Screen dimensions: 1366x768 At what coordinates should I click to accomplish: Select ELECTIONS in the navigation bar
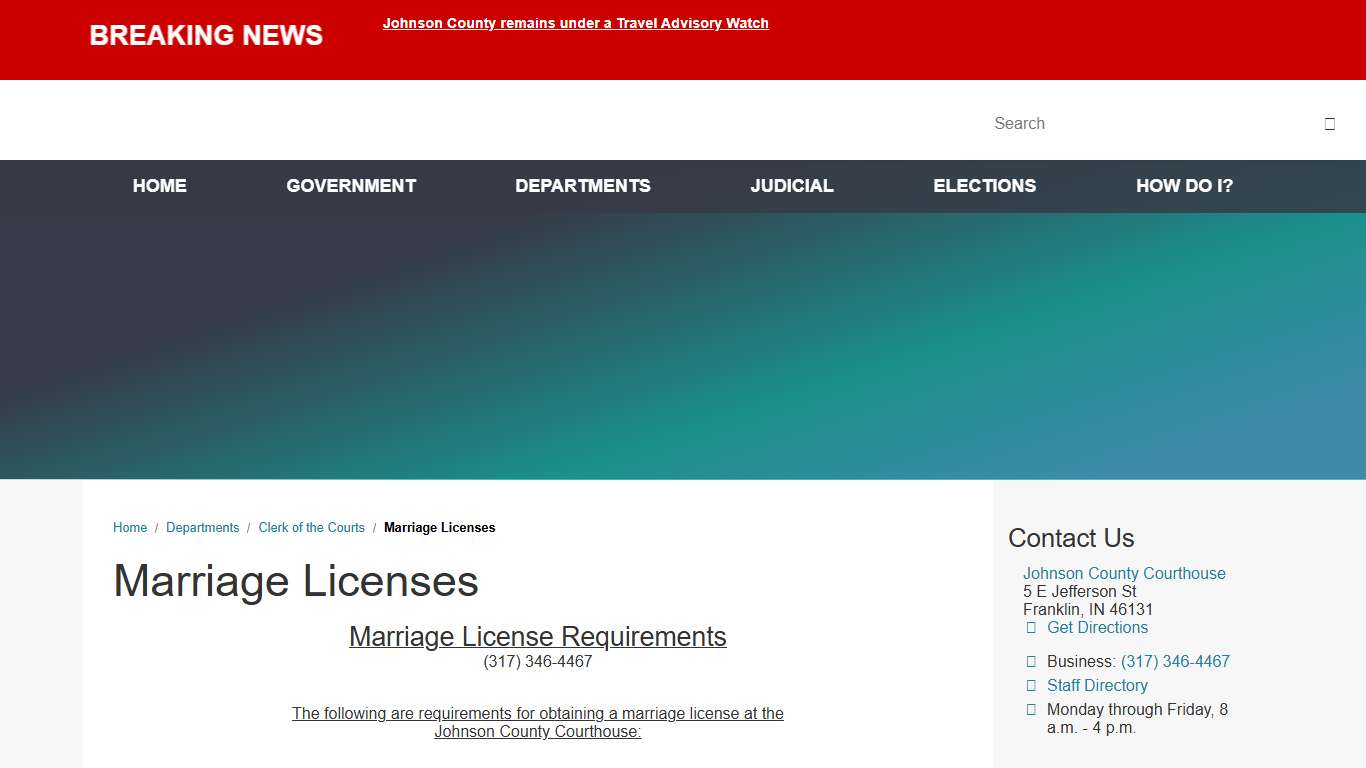[984, 186]
